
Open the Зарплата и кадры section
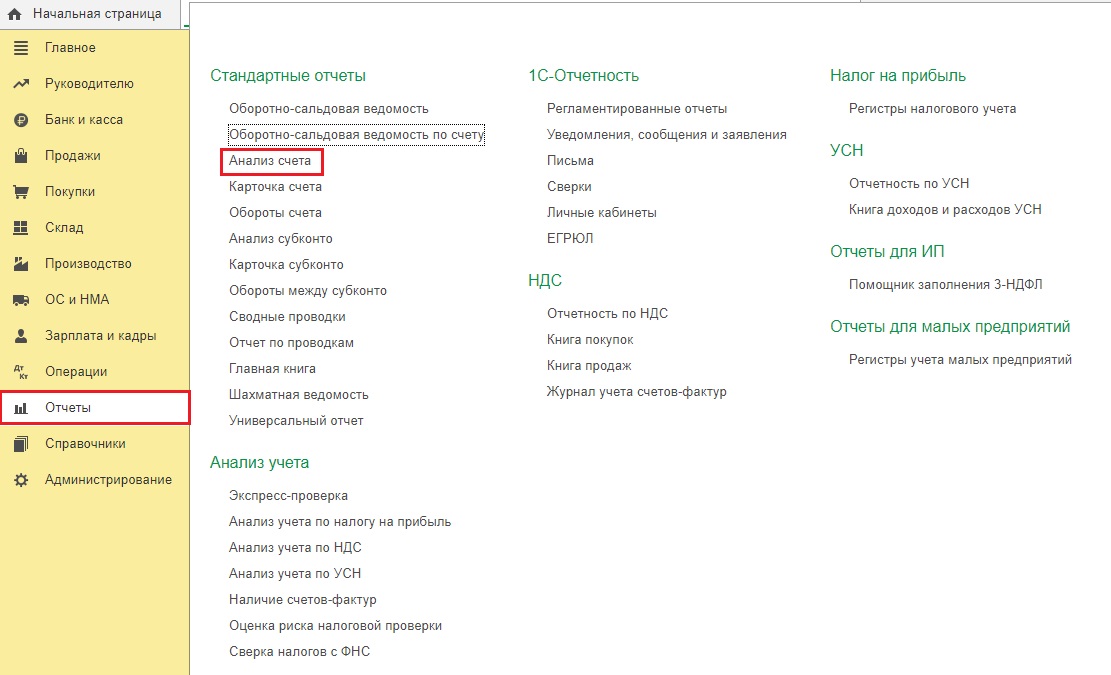tap(100, 336)
